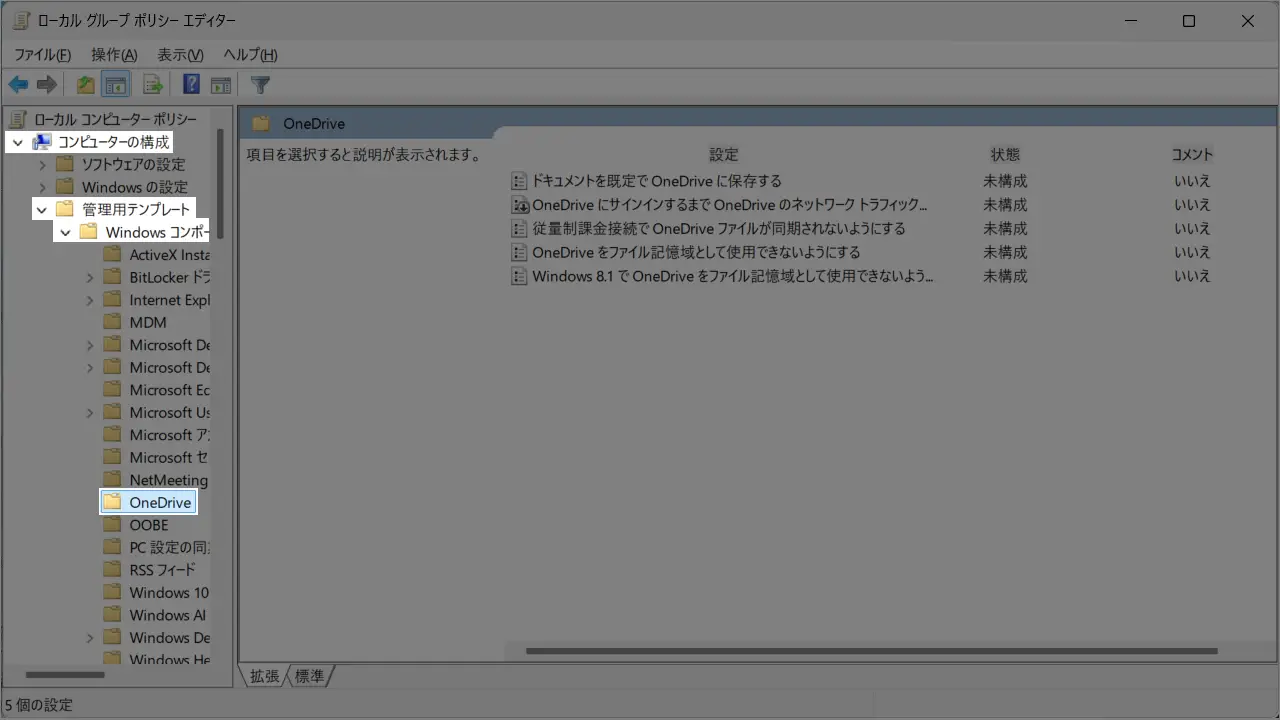Toggle the show/hide console tree icon
The width and height of the screenshot is (1280, 720).
(x=116, y=85)
